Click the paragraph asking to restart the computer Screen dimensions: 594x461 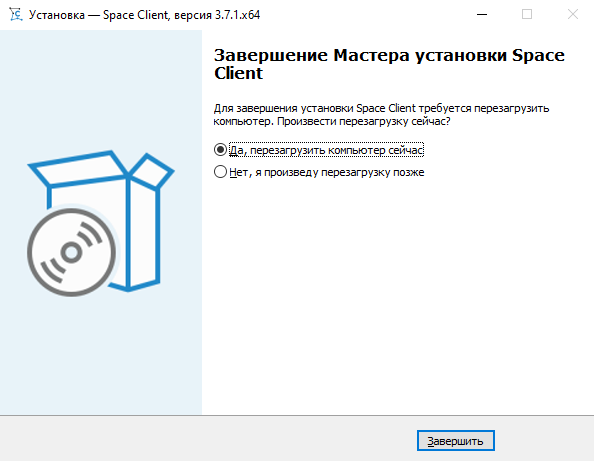point(381,115)
